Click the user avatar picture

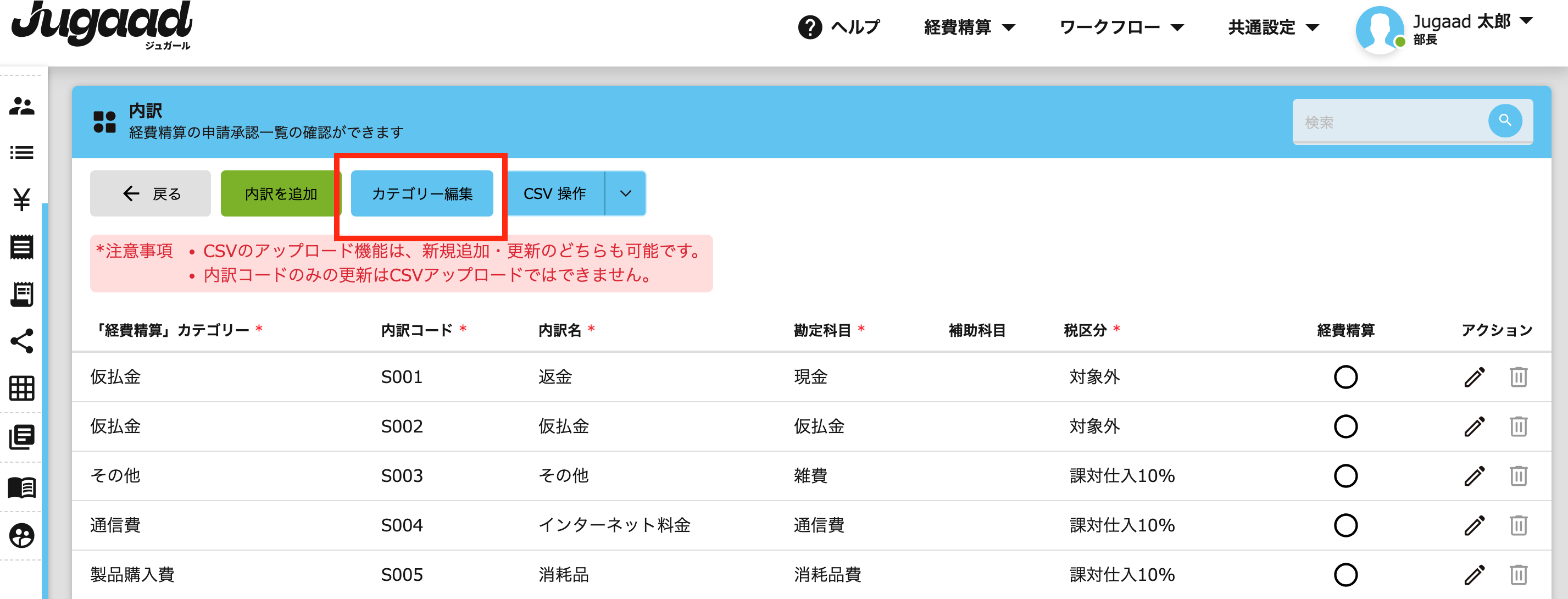(x=1380, y=29)
